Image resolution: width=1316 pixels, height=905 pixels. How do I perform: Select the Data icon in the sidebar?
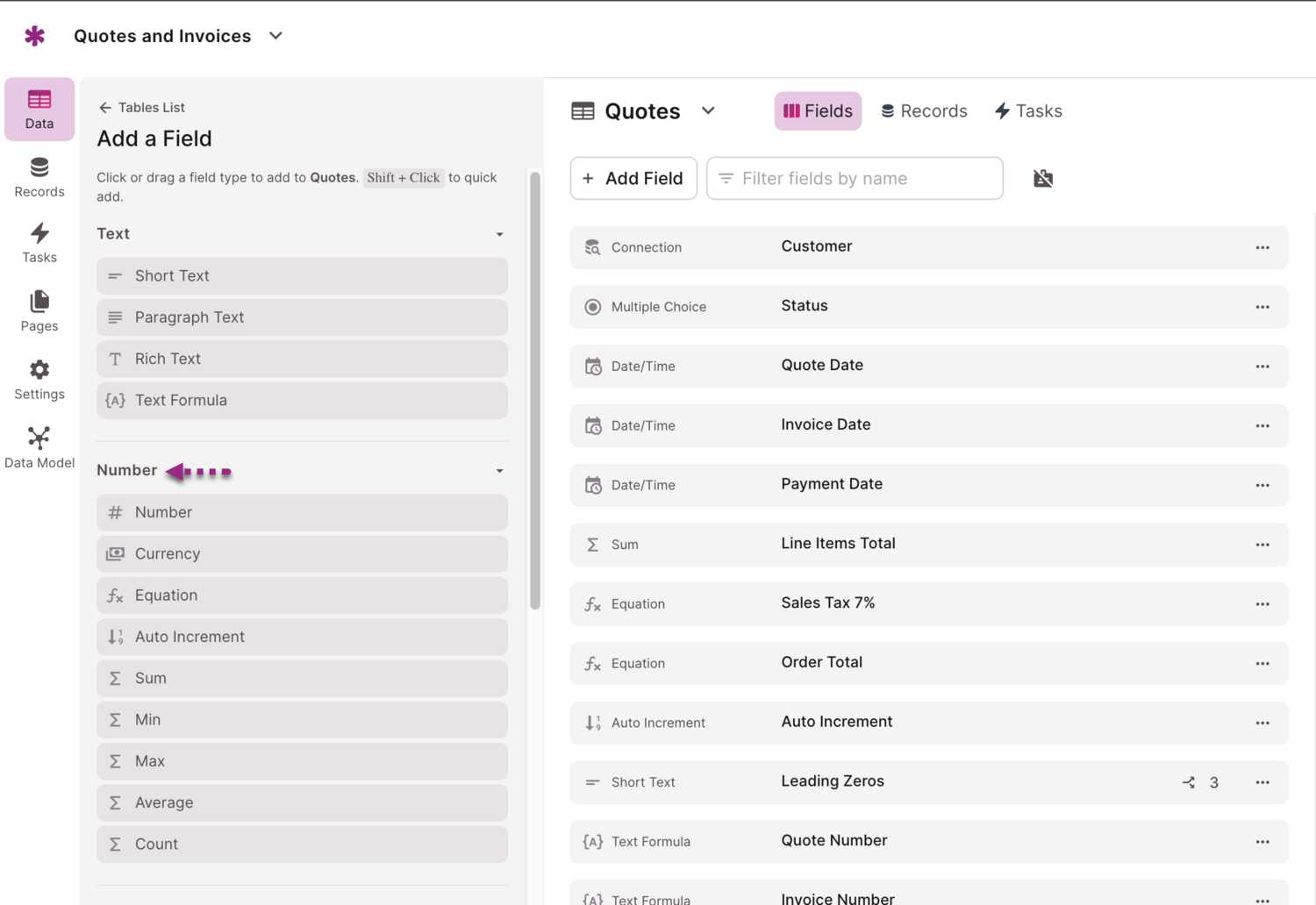39,109
